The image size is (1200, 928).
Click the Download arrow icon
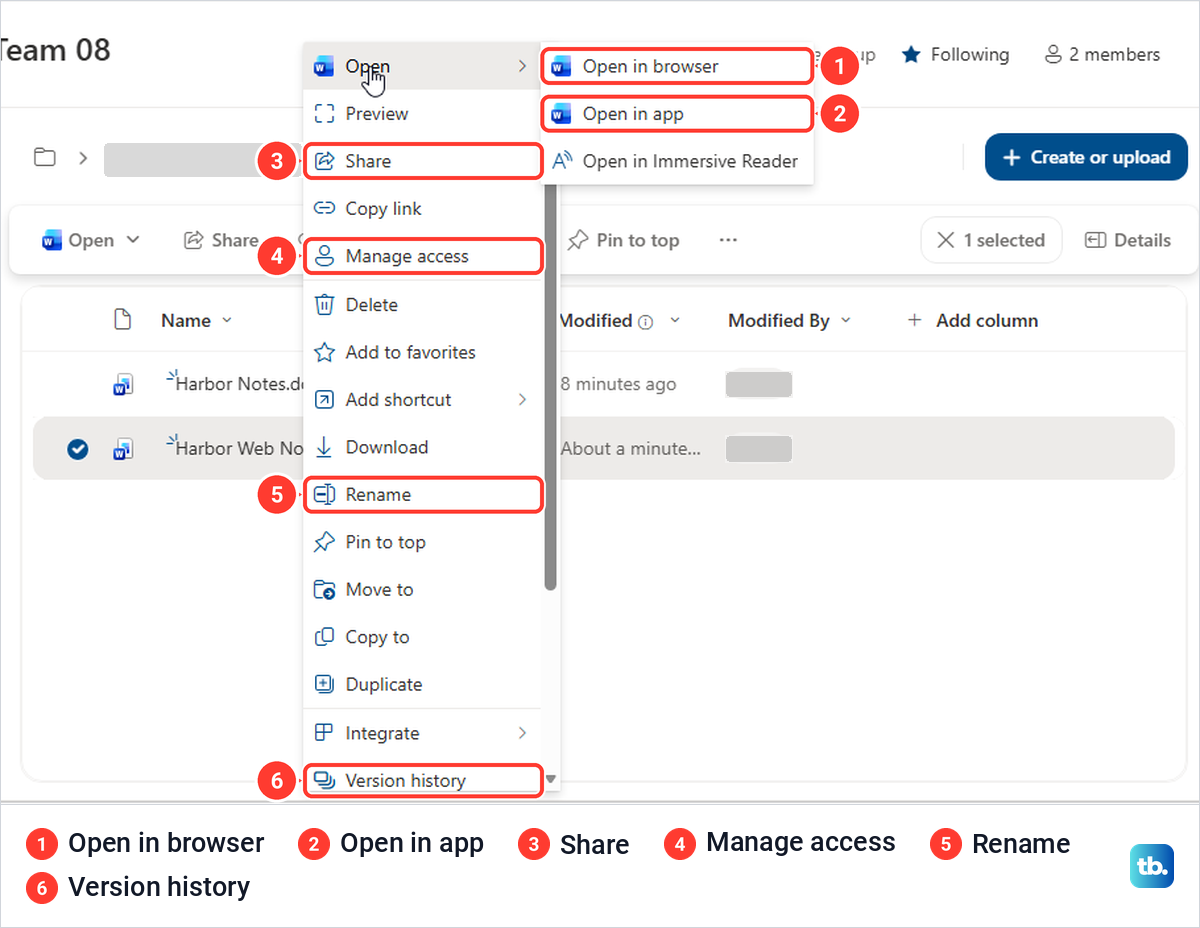pyautogui.click(x=324, y=447)
